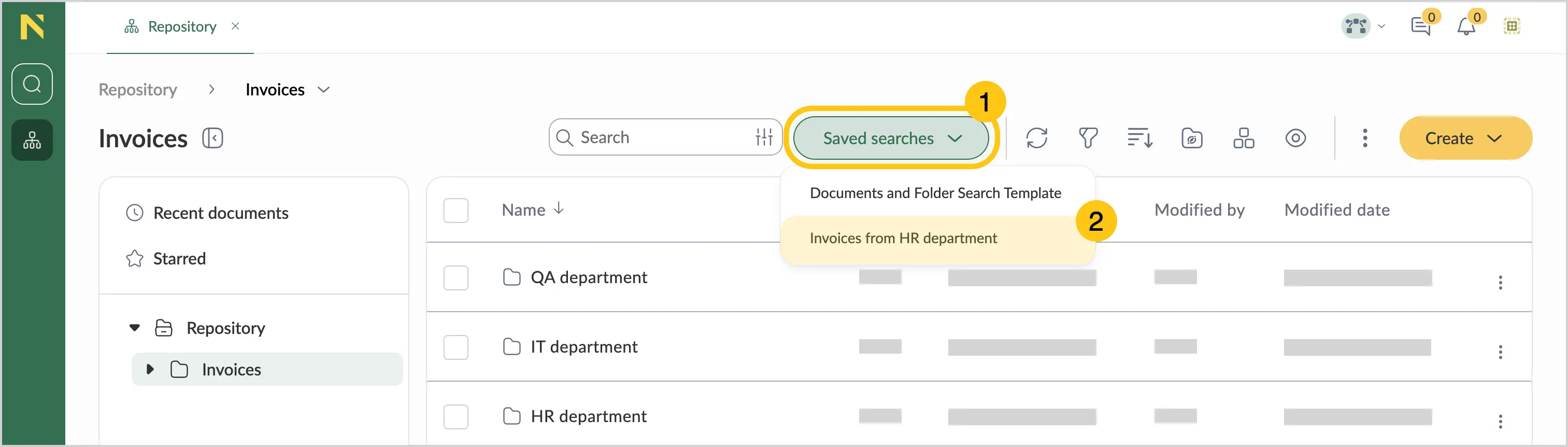Tick the QA department checkbox
The height and width of the screenshot is (447, 1568).
[456, 278]
